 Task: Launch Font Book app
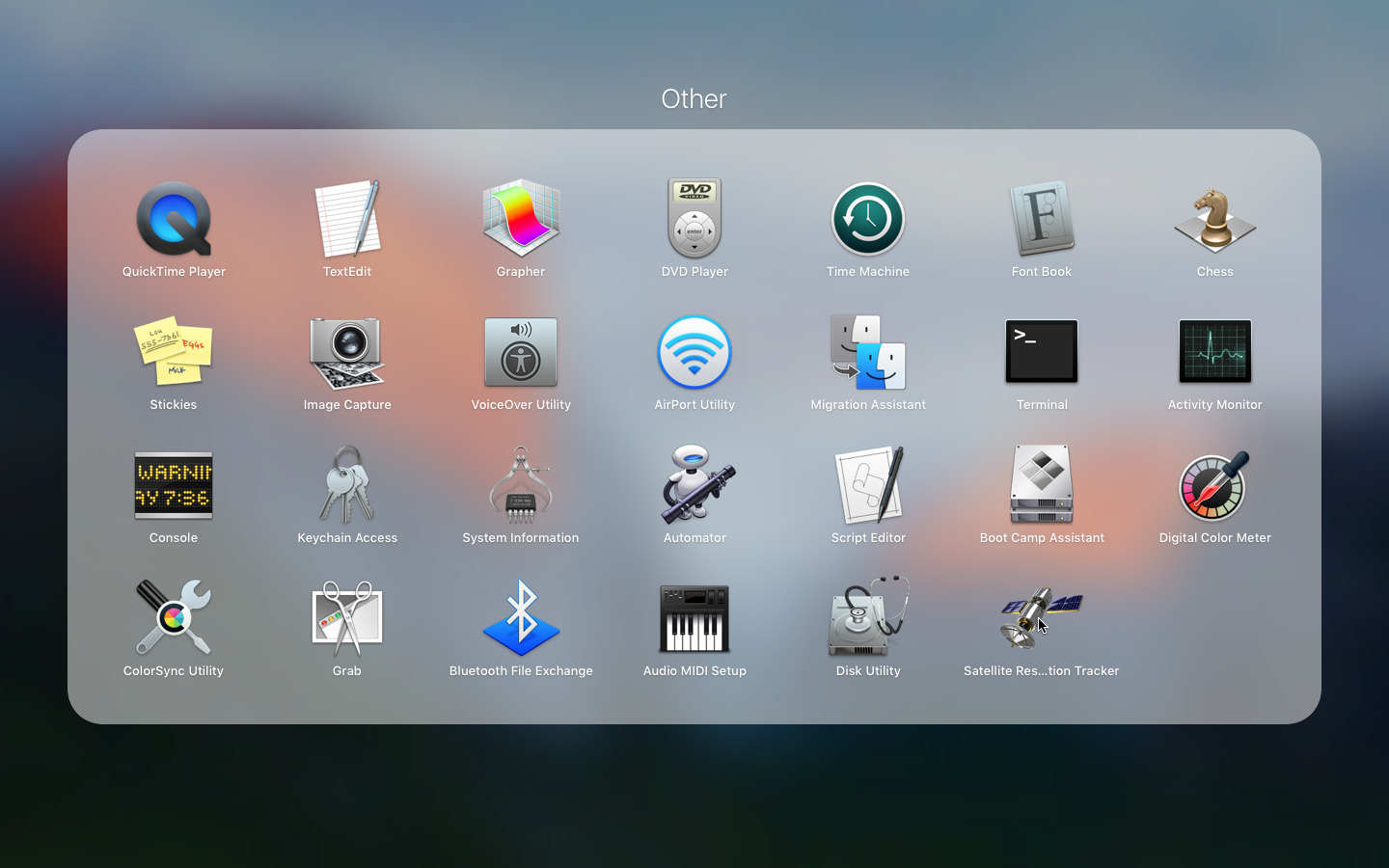(x=1042, y=220)
